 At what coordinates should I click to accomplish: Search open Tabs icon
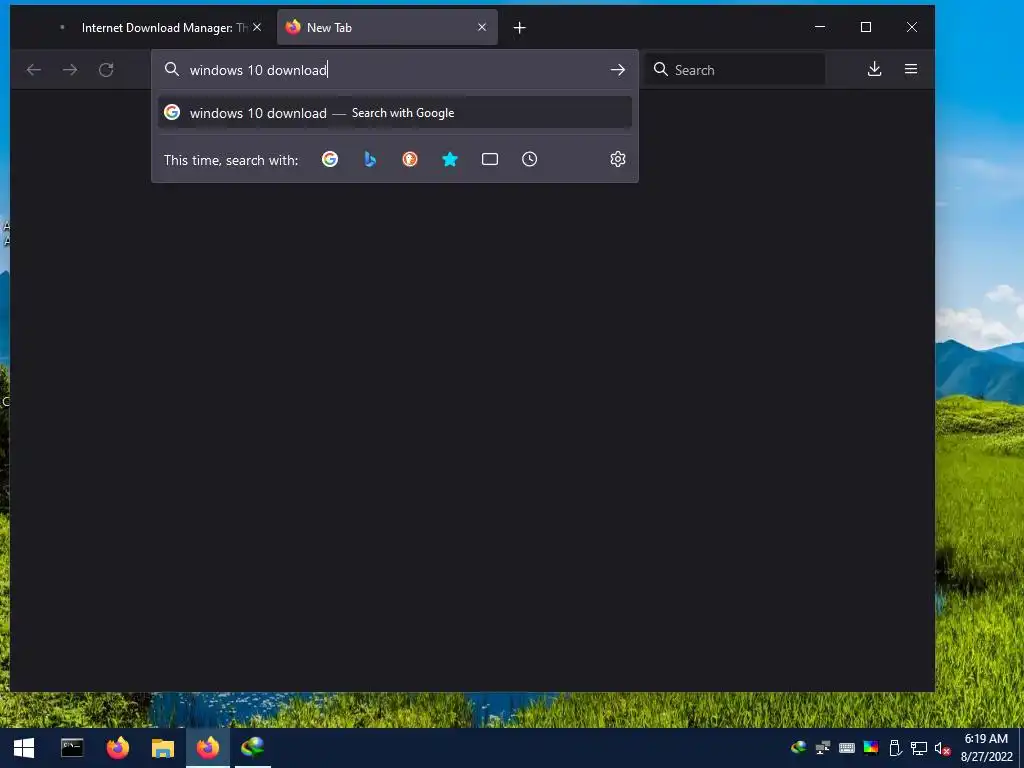pyautogui.click(x=490, y=159)
